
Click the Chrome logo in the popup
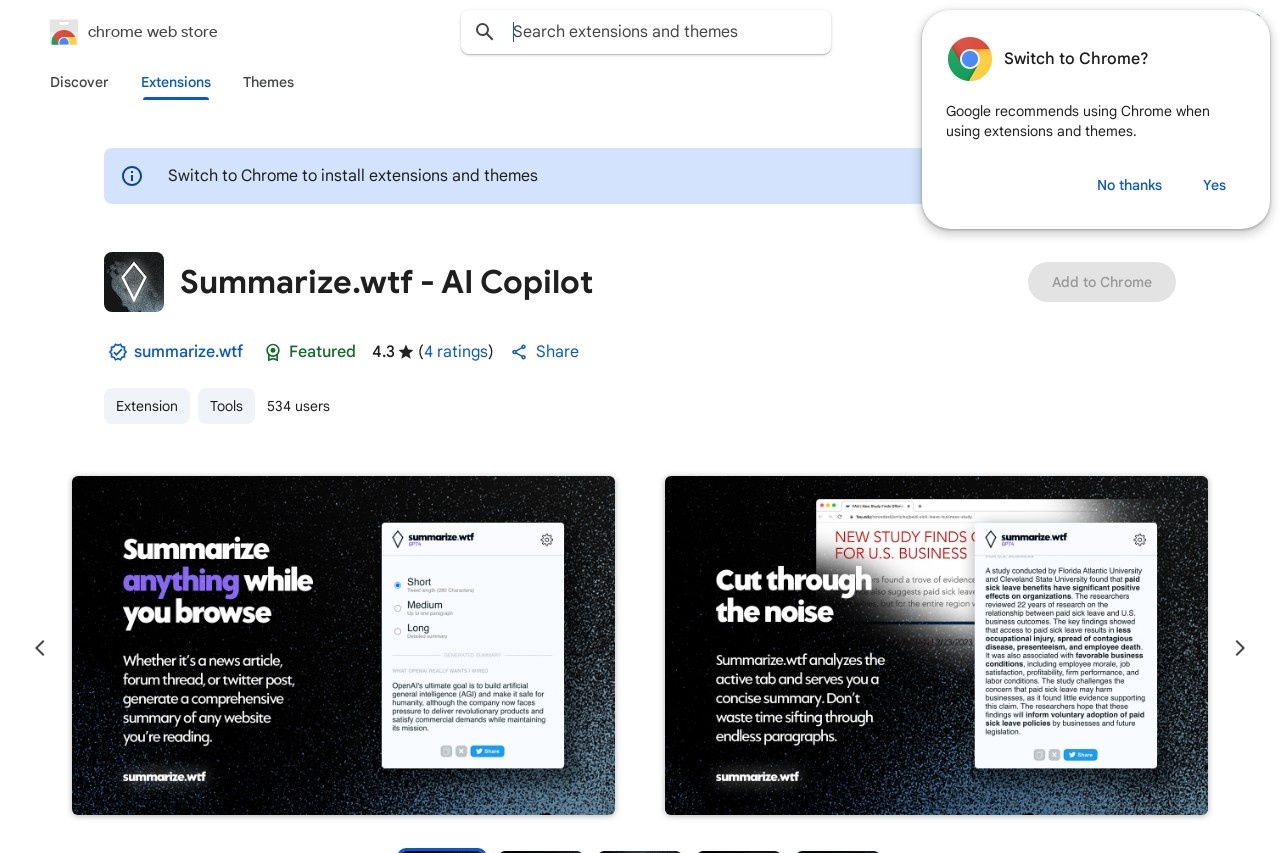[970, 59]
